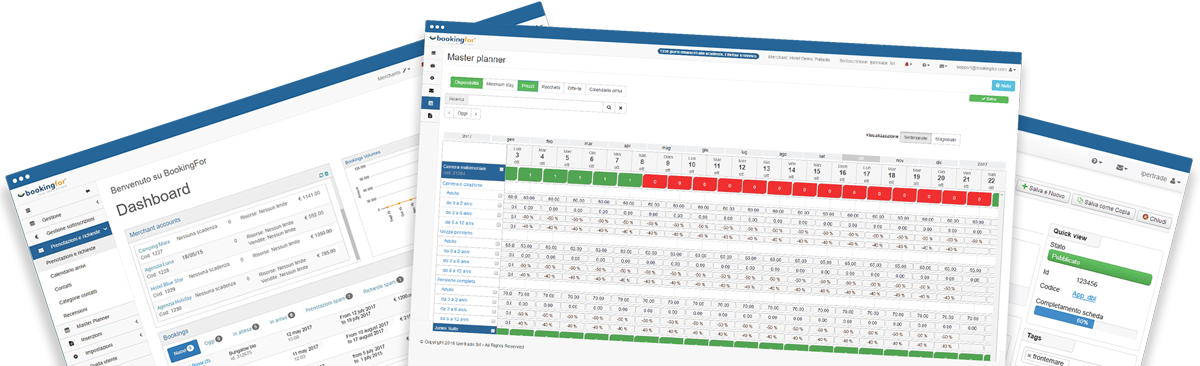Screen dimensions: 1200x366
Task: Open the red bell notifications icon
Action: tap(908, 64)
